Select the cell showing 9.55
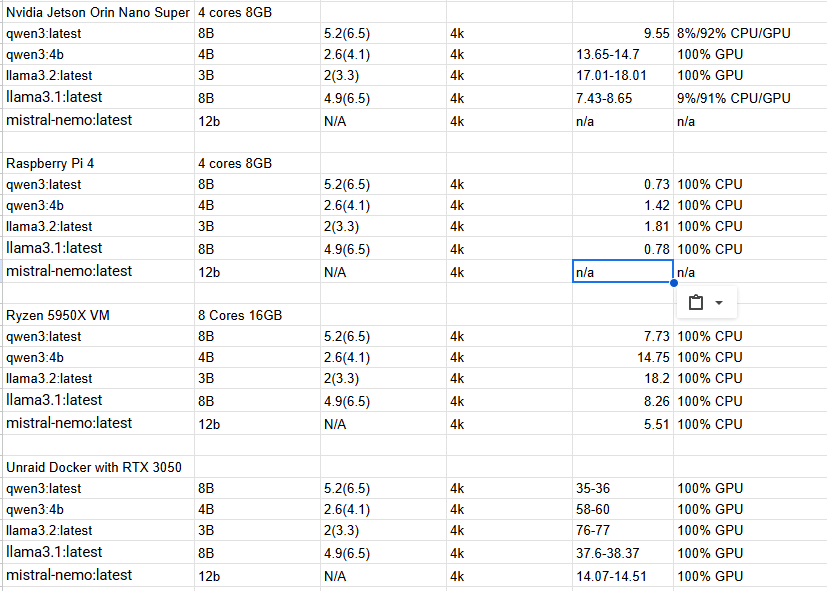Viewport: 827px width, 591px height. point(622,33)
